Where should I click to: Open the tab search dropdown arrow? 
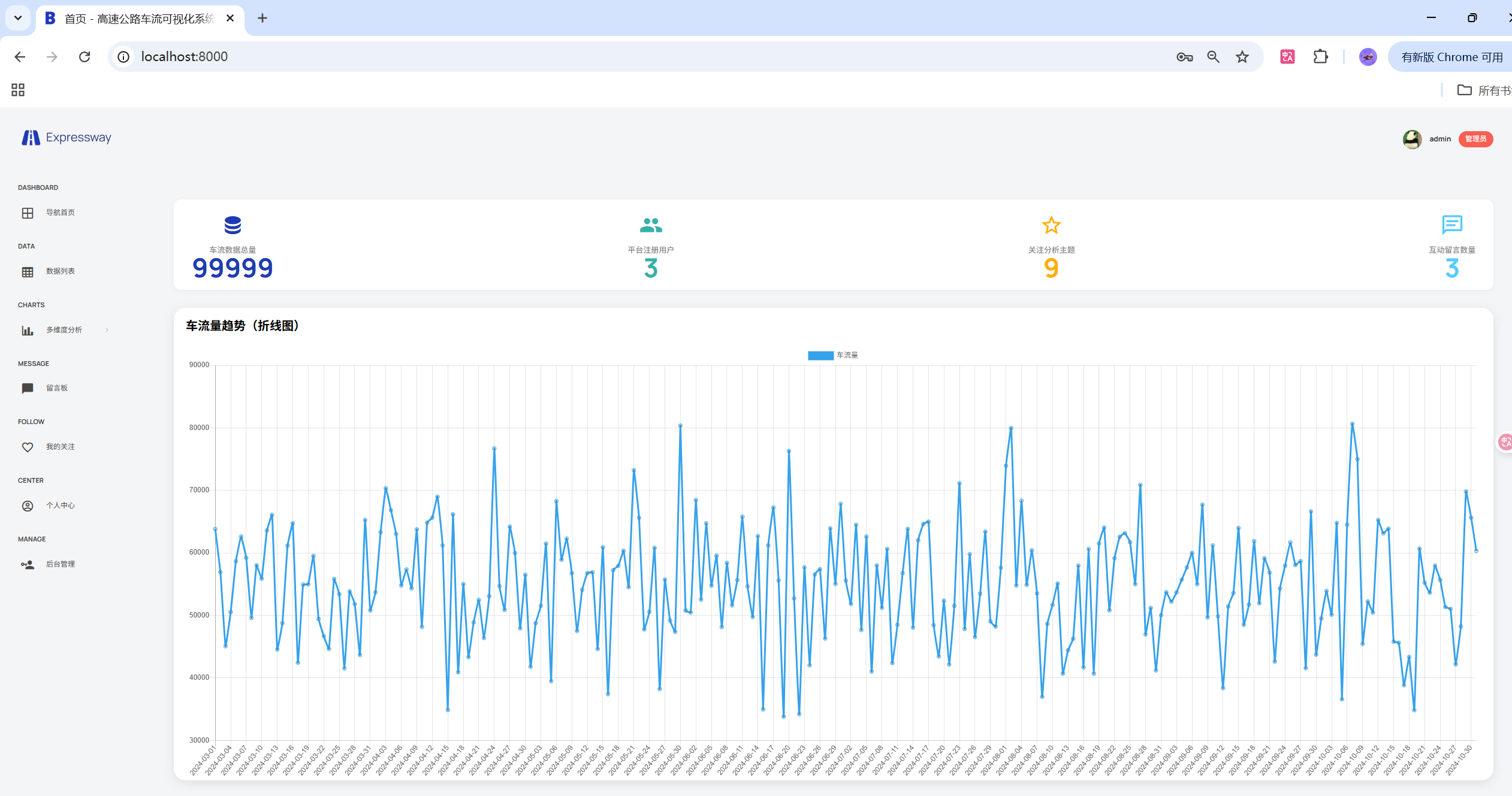[x=18, y=18]
